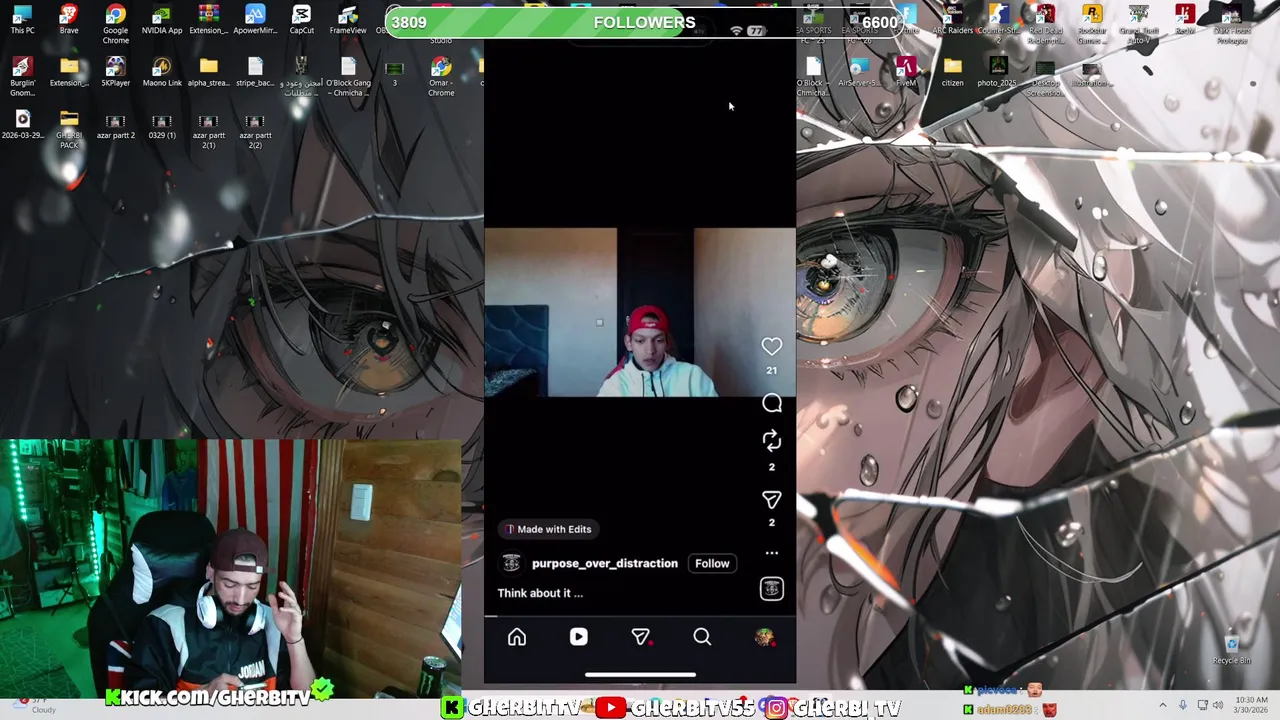Open the Recycle Bin

(1231, 650)
